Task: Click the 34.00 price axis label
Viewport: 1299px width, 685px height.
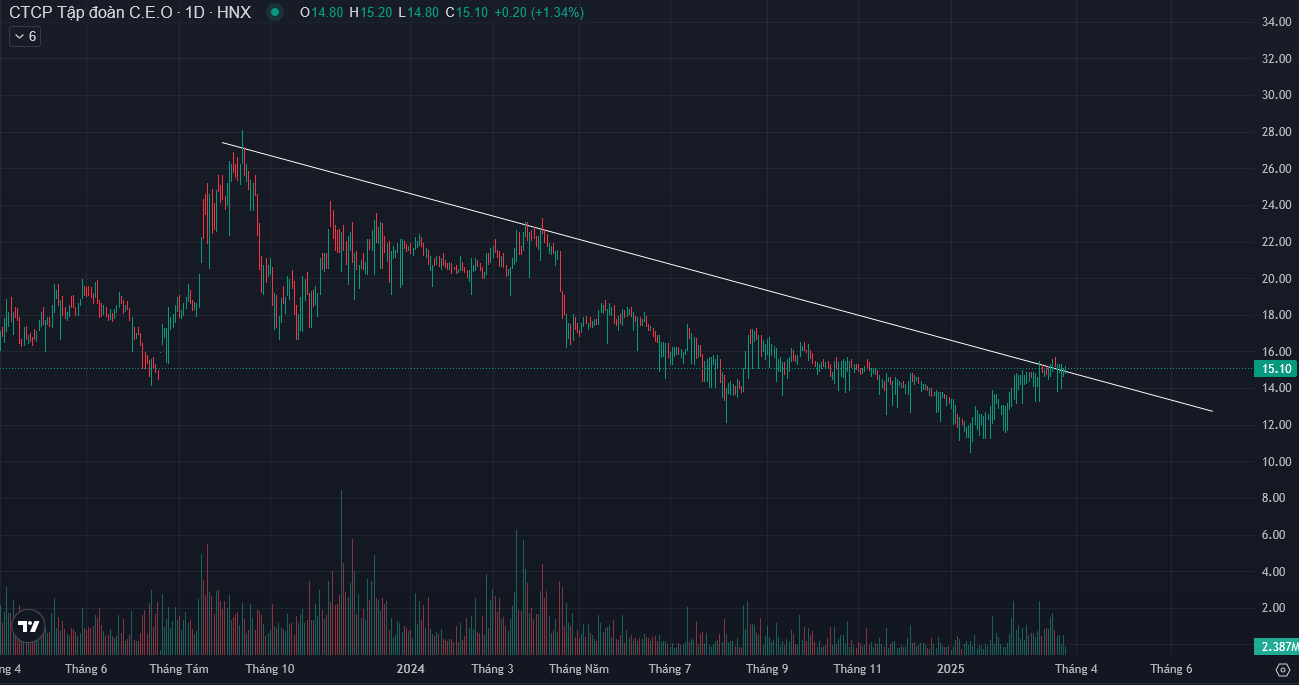Action: point(1276,22)
